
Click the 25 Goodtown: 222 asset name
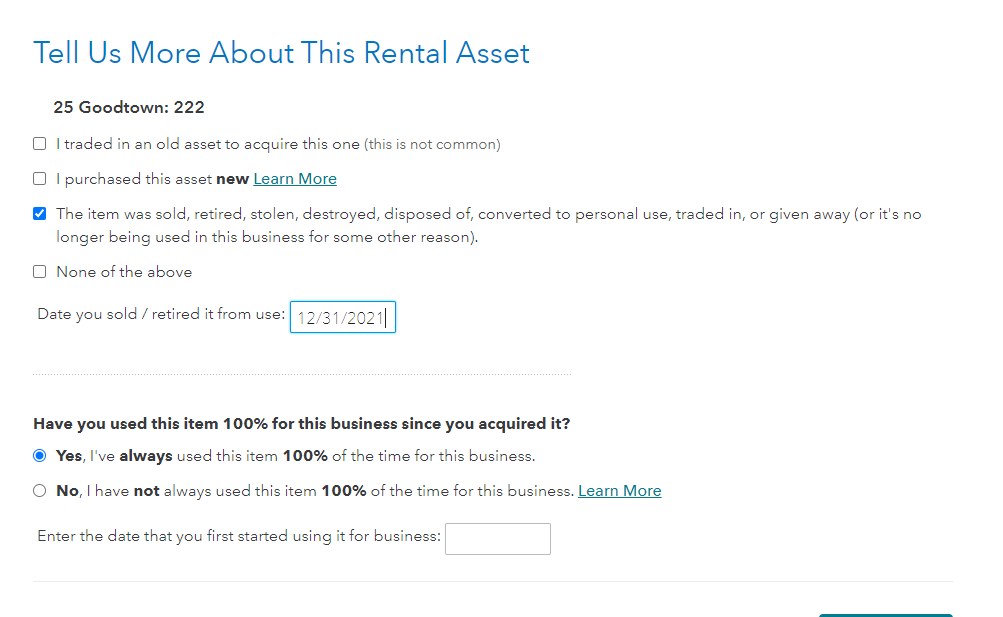coord(129,107)
